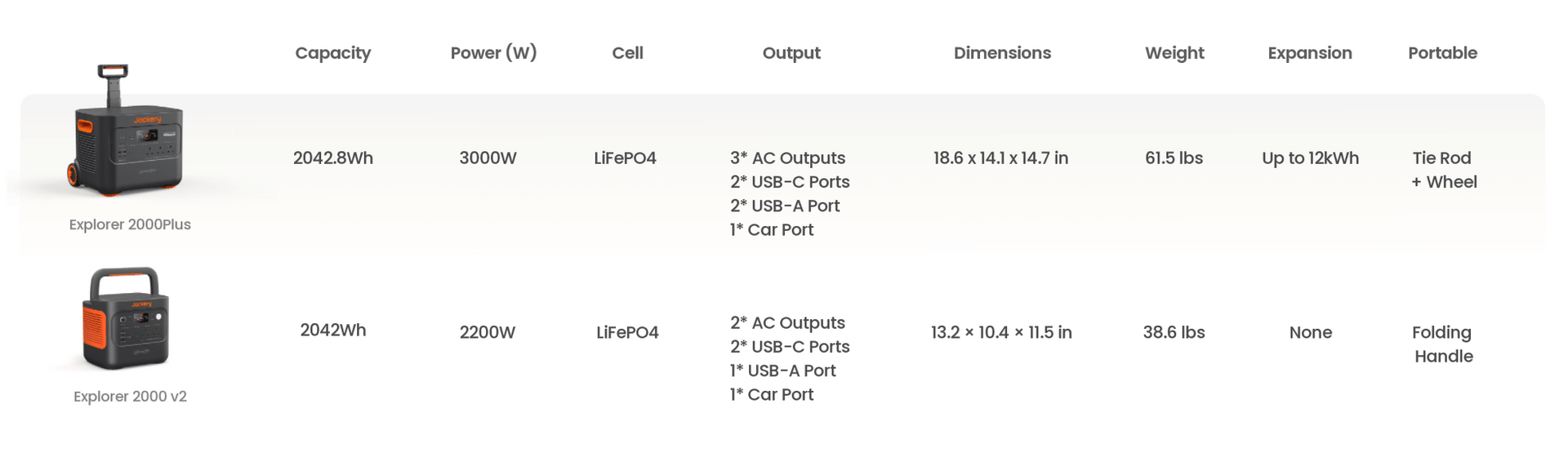
Task: Click the Explorer 2000Plus product image
Action: click(126, 131)
